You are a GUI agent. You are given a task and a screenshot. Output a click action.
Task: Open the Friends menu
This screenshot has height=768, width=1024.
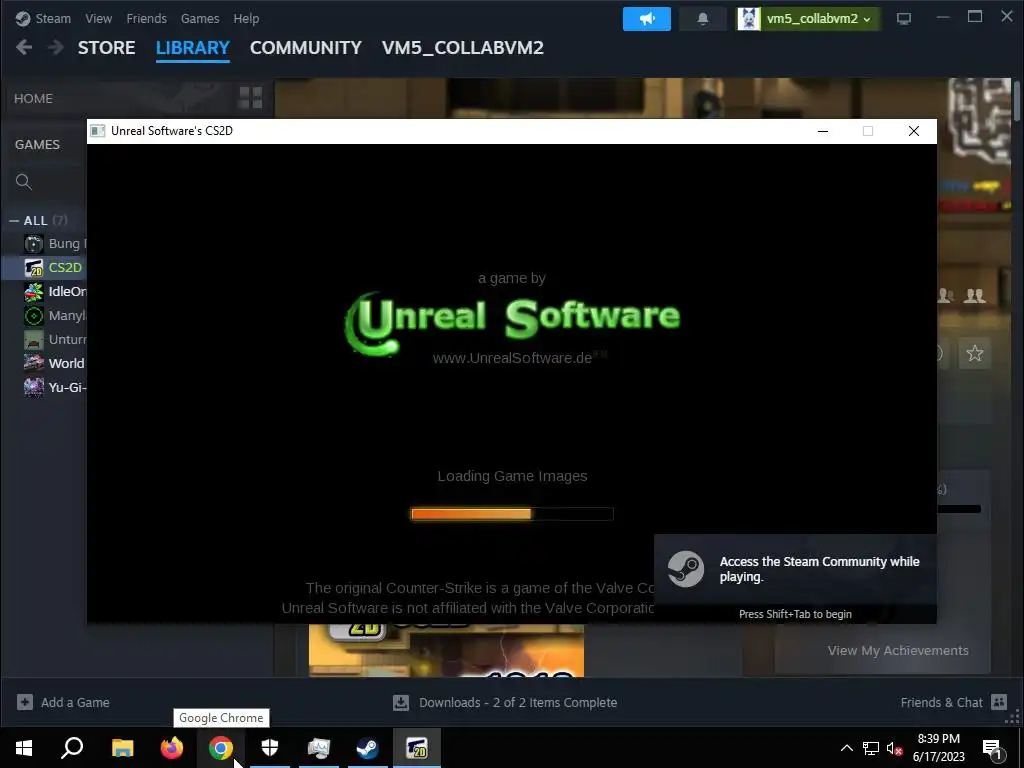[146, 18]
